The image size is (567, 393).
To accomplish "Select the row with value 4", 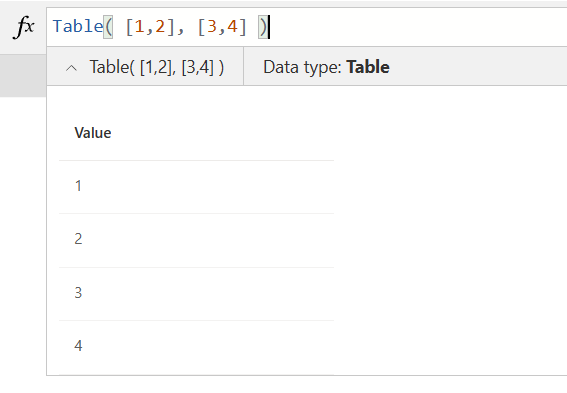I will [x=196, y=347].
